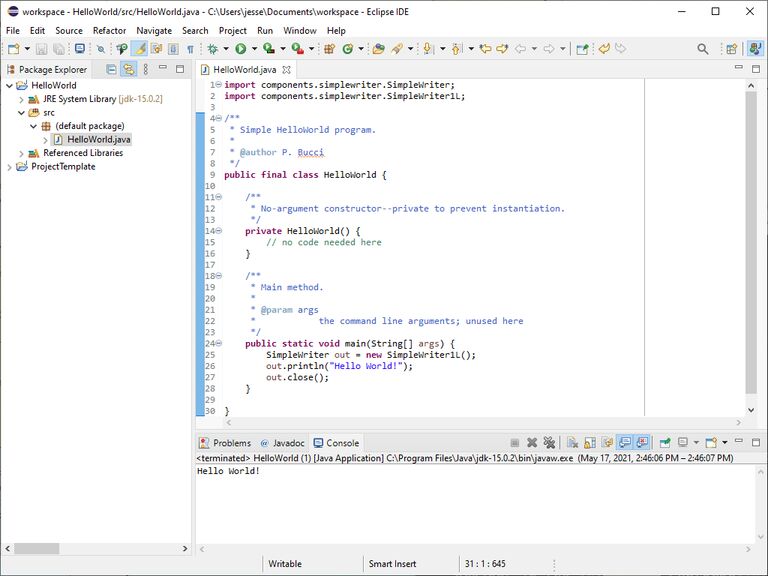Expand the ProjectTemplate project
The height and width of the screenshot is (576, 768).
click(x=10, y=167)
